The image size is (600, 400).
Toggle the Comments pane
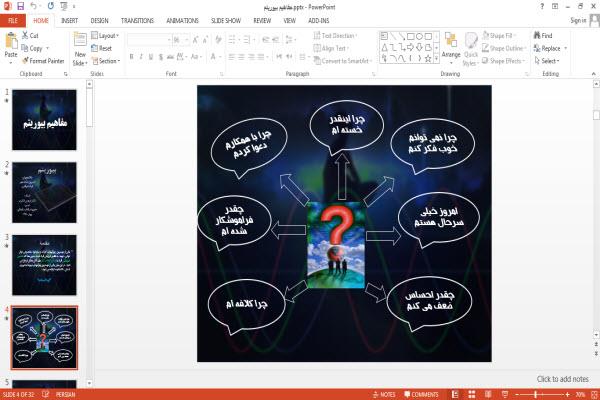422,394
